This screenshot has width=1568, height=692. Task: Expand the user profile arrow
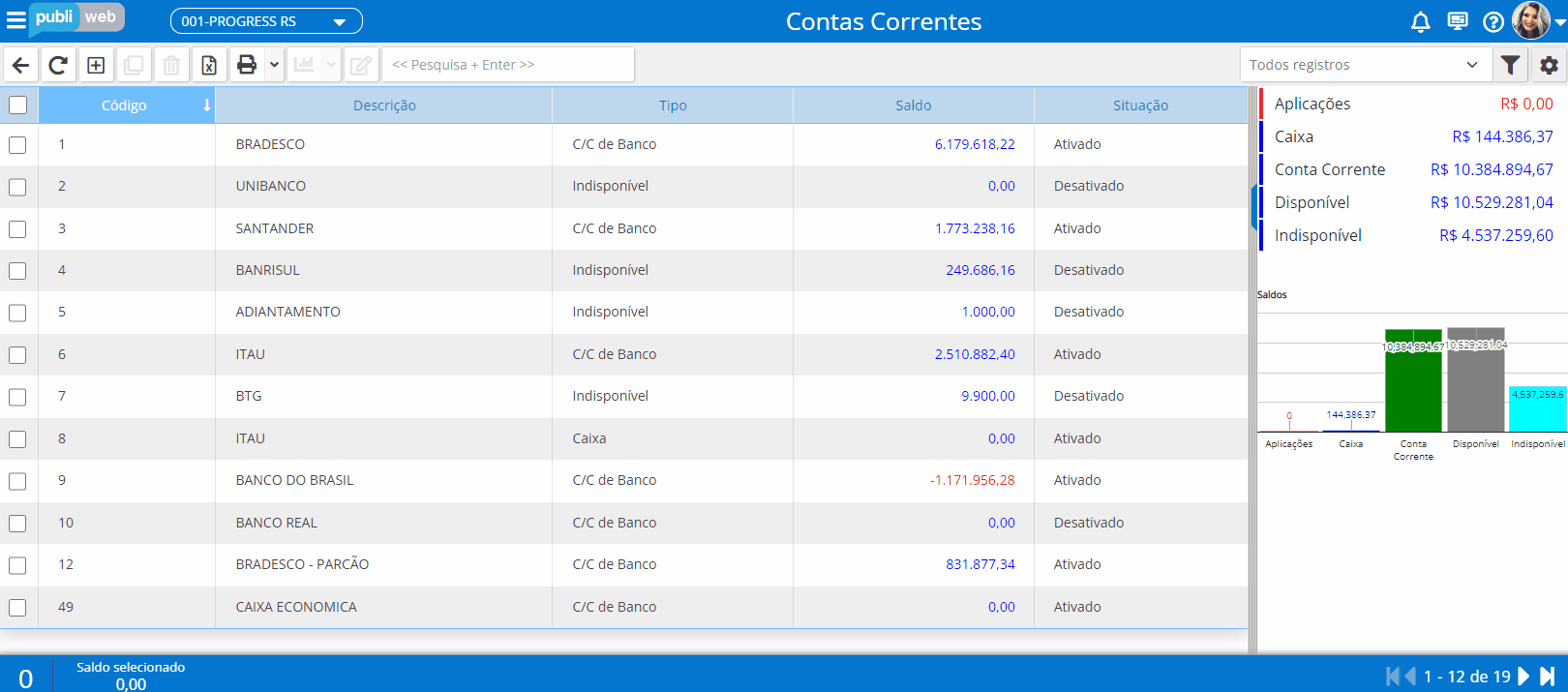click(x=1559, y=22)
